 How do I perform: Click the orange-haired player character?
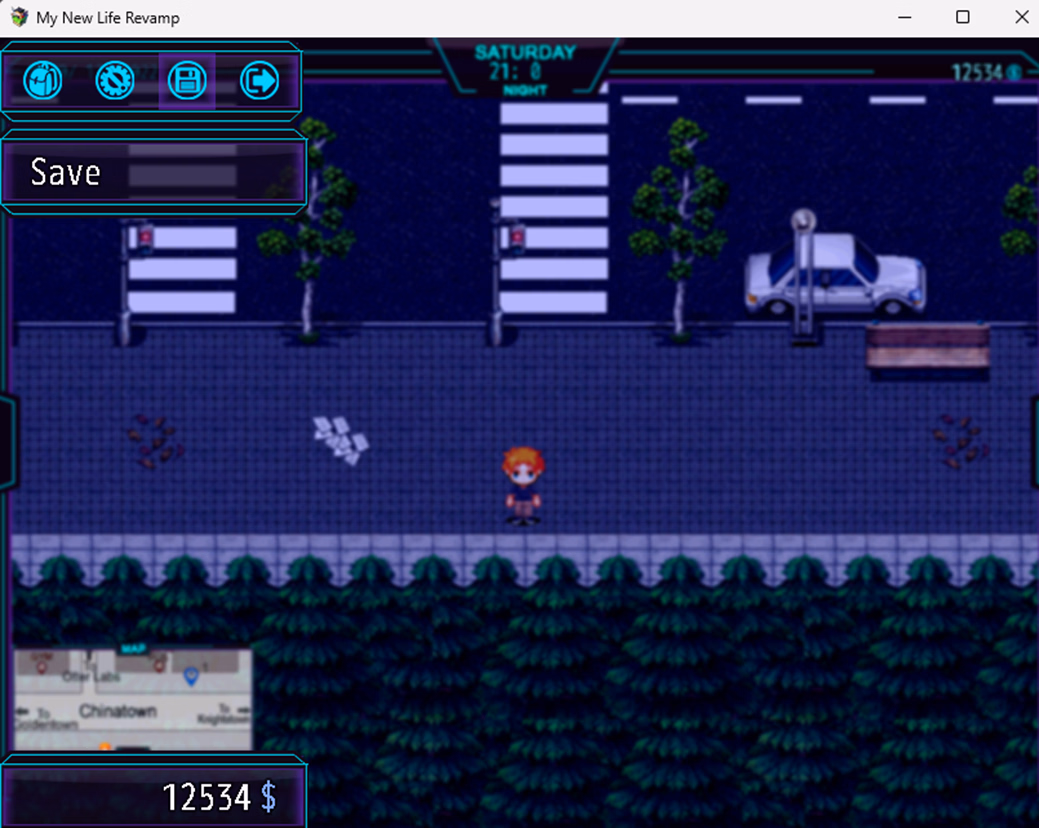coord(522,486)
